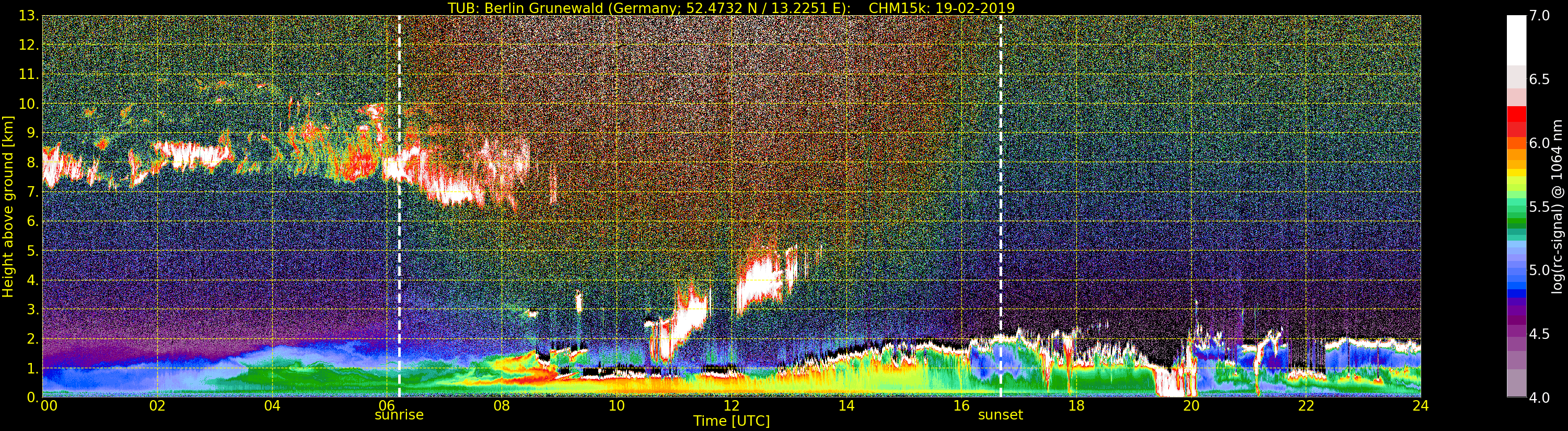
Task: Click the time axis tick '00'
Action: click(49, 406)
